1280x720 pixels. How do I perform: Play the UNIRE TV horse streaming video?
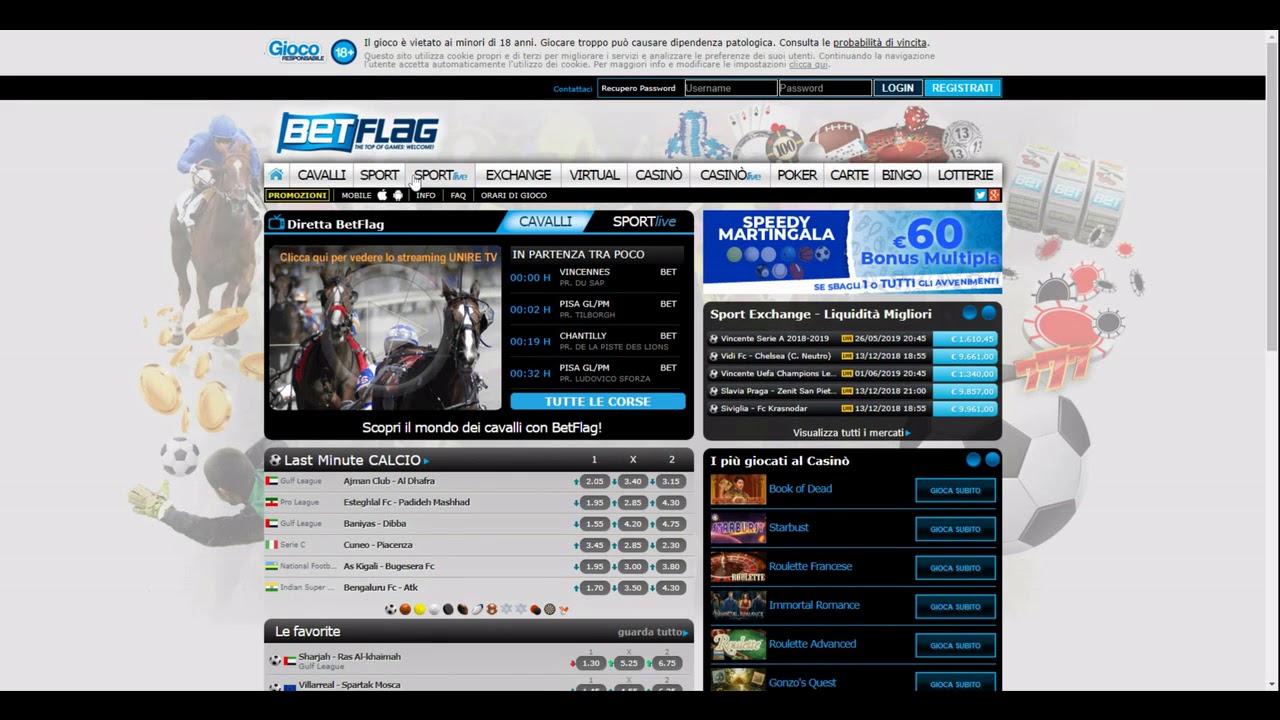coord(385,329)
